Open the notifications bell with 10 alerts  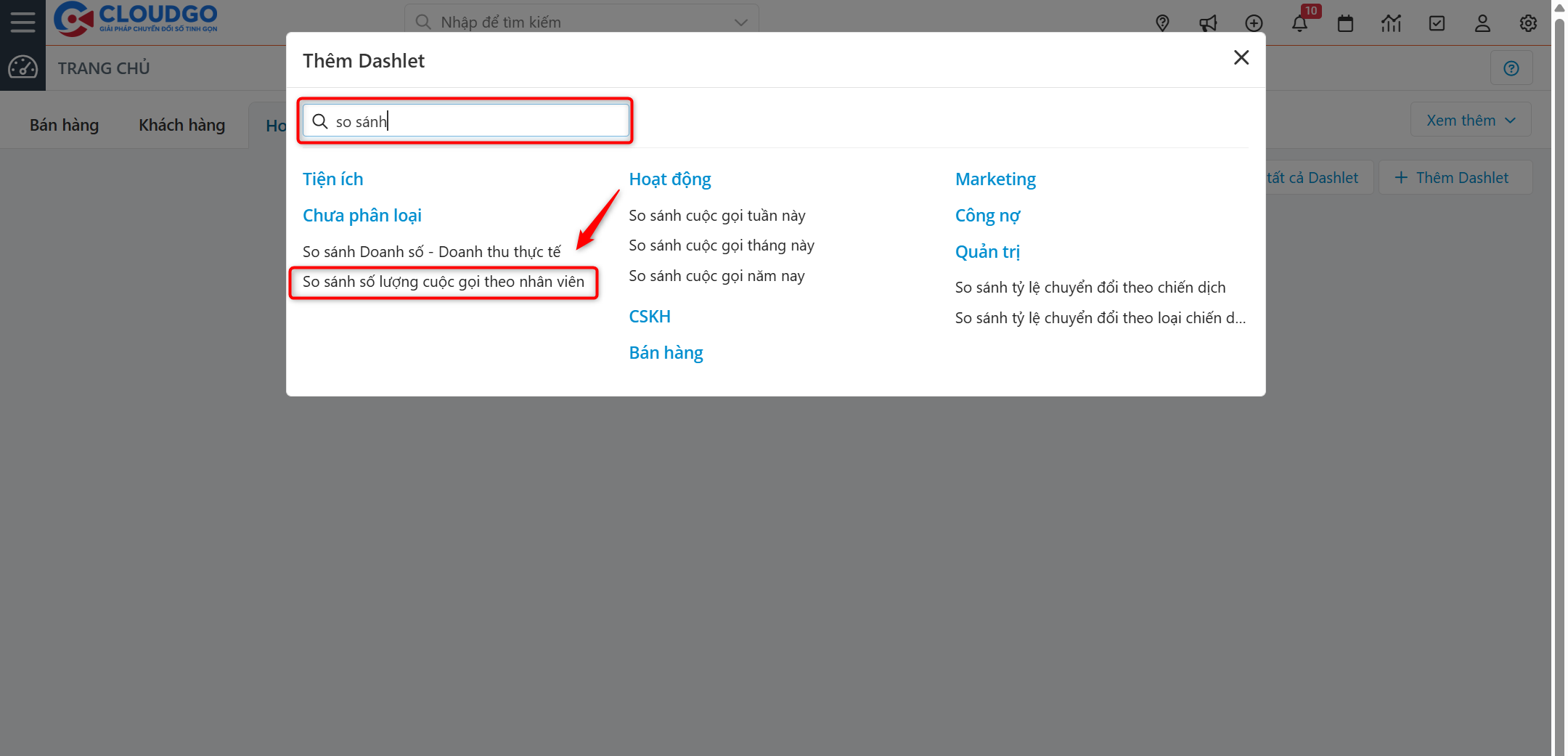coord(1300,23)
